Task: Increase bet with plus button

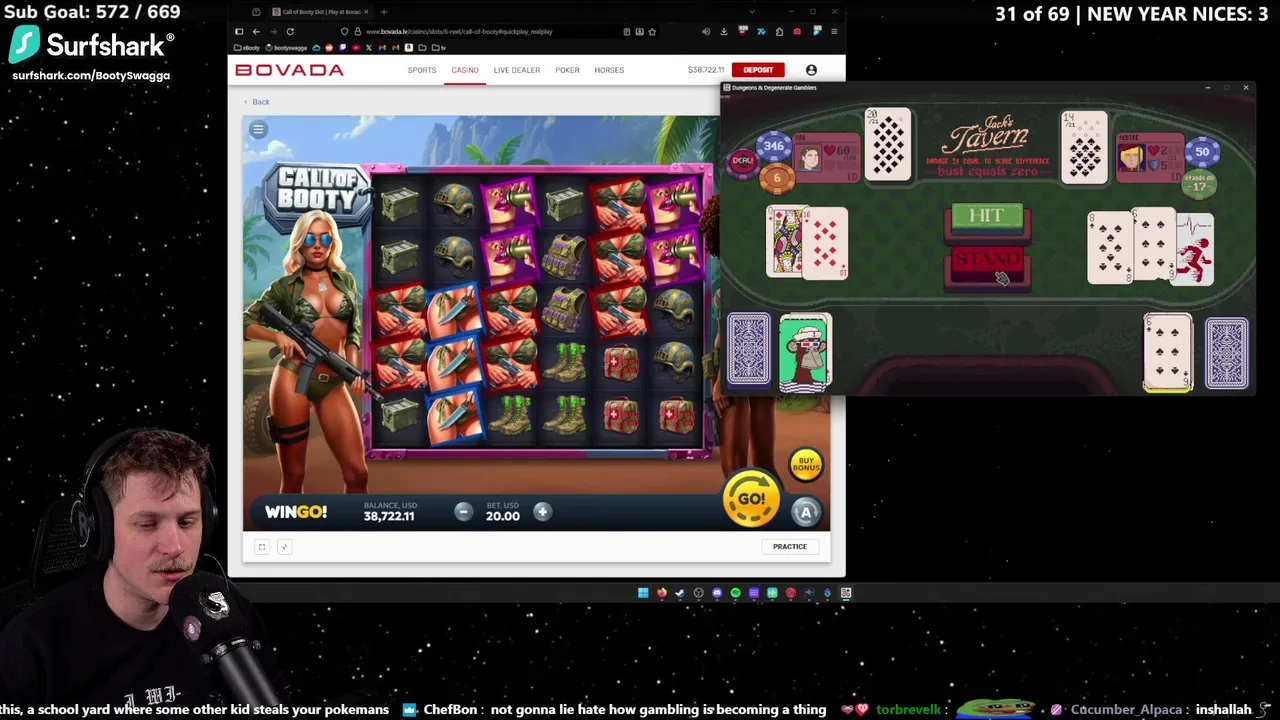Action: (x=542, y=512)
